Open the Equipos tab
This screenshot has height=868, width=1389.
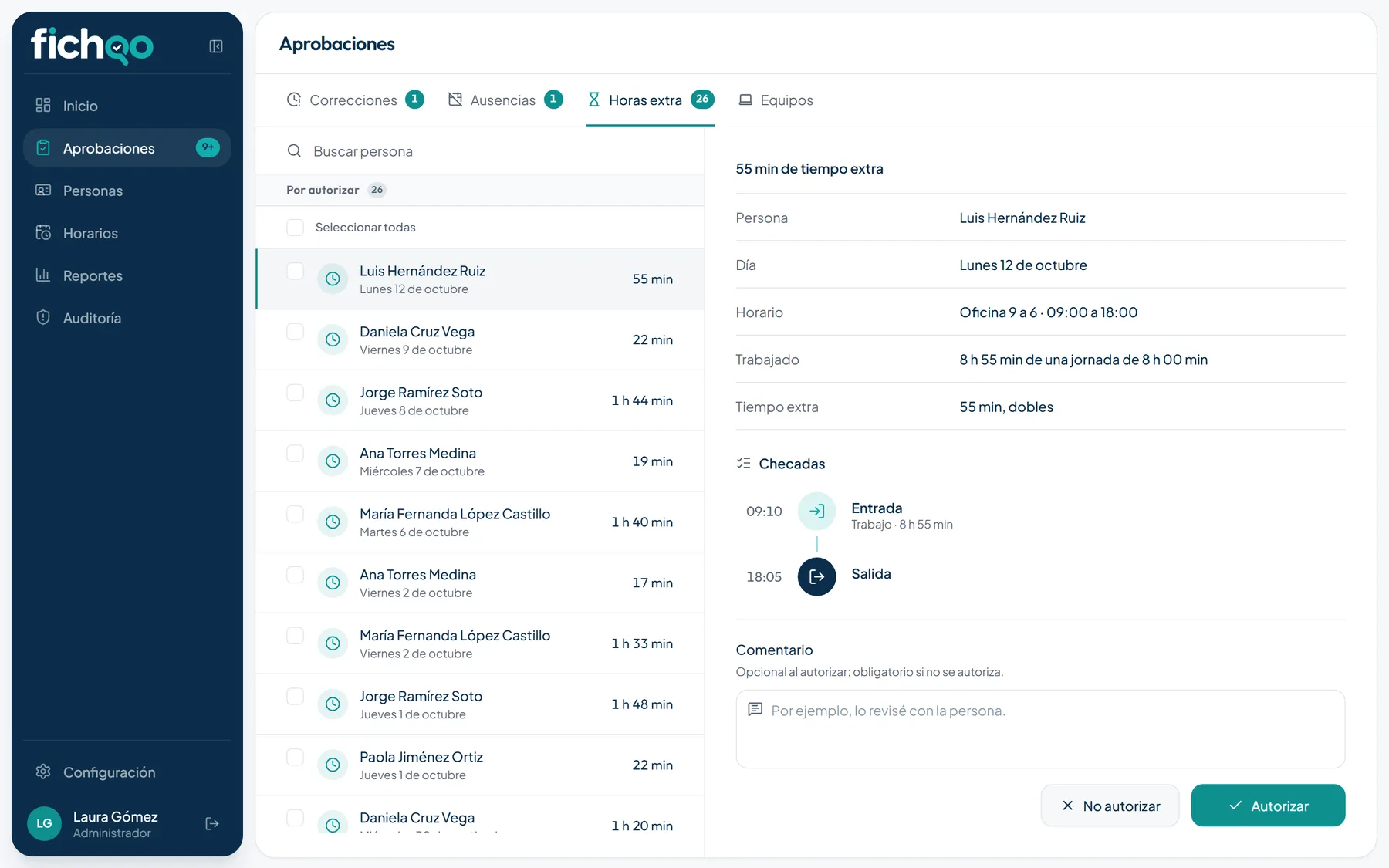click(776, 100)
